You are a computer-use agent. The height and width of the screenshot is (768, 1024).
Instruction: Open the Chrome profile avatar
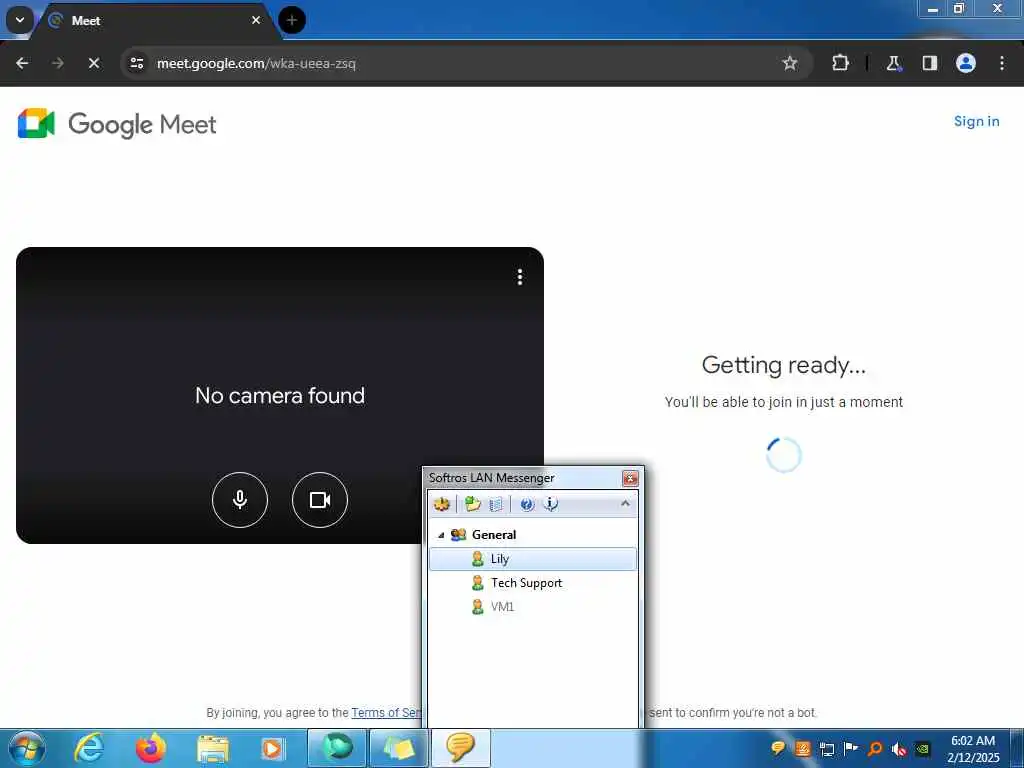click(x=966, y=63)
